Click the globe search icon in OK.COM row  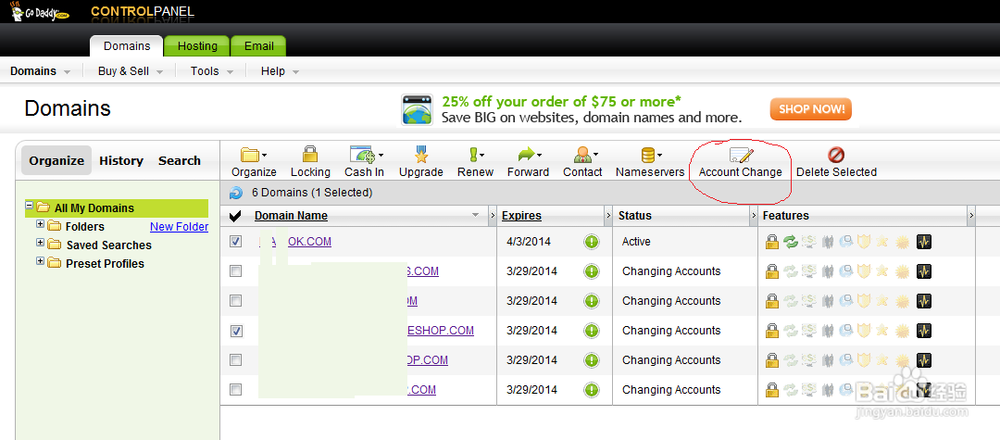coord(846,242)
